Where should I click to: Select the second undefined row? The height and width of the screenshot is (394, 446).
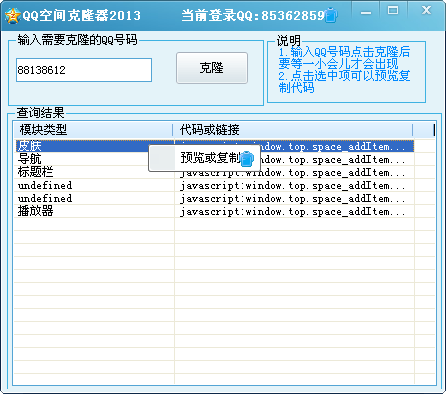pos(215,198)
